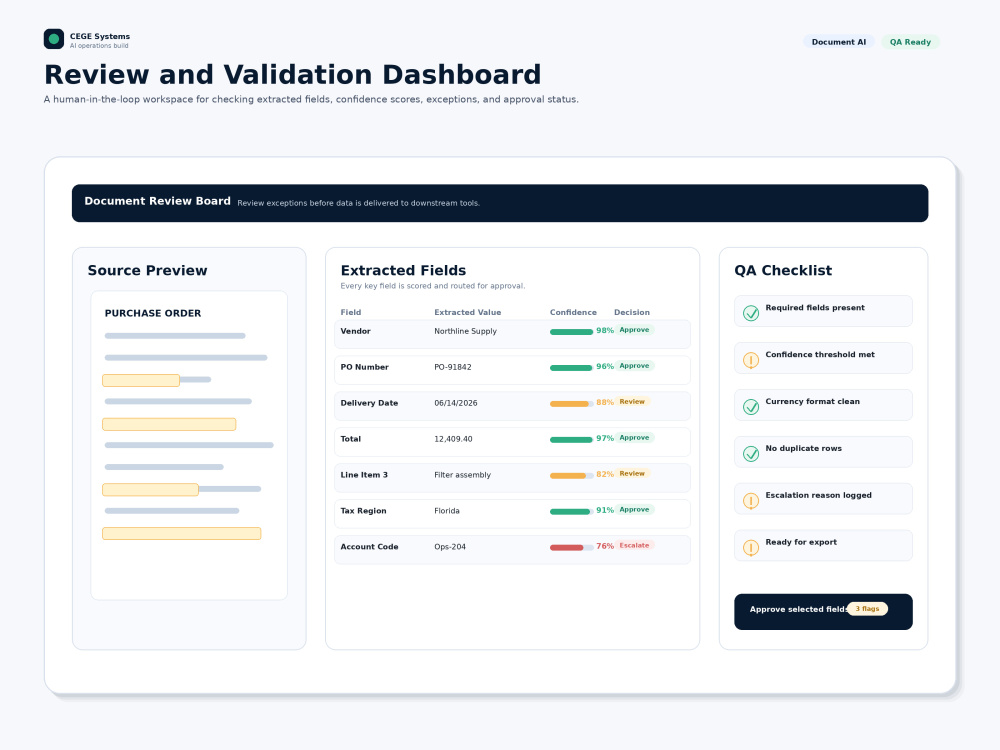Click the Approve decision for Total
The height and width of the screenshot is (750, 1000).
tap(634, 438)
